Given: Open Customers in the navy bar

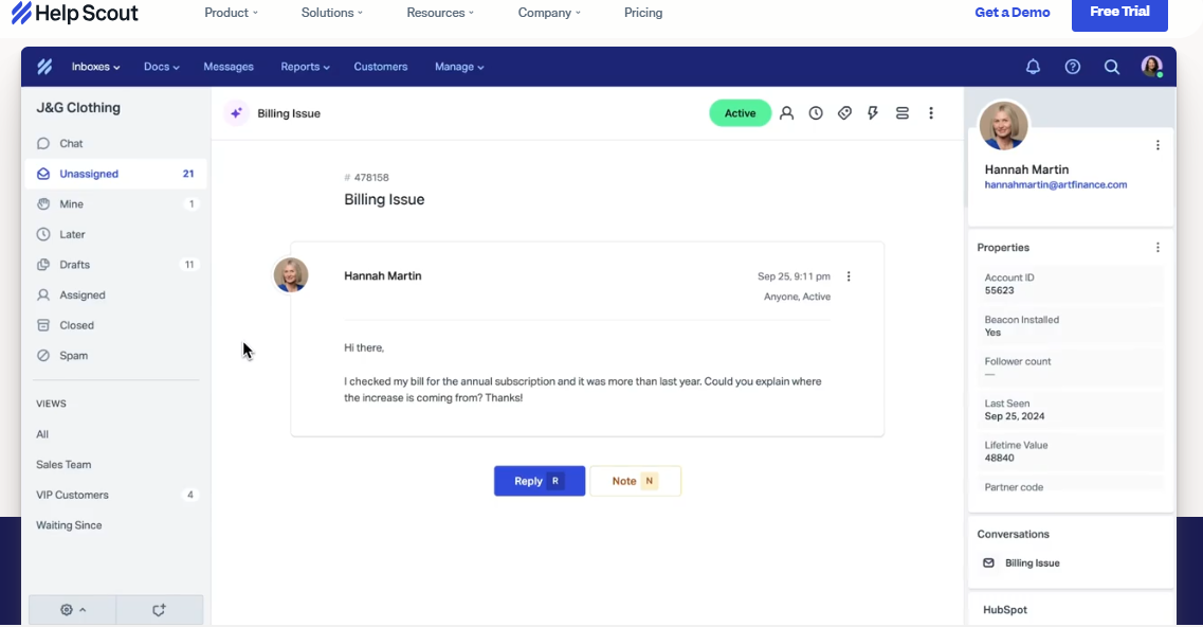Looking at the screenshot, I should click(381, 67).
